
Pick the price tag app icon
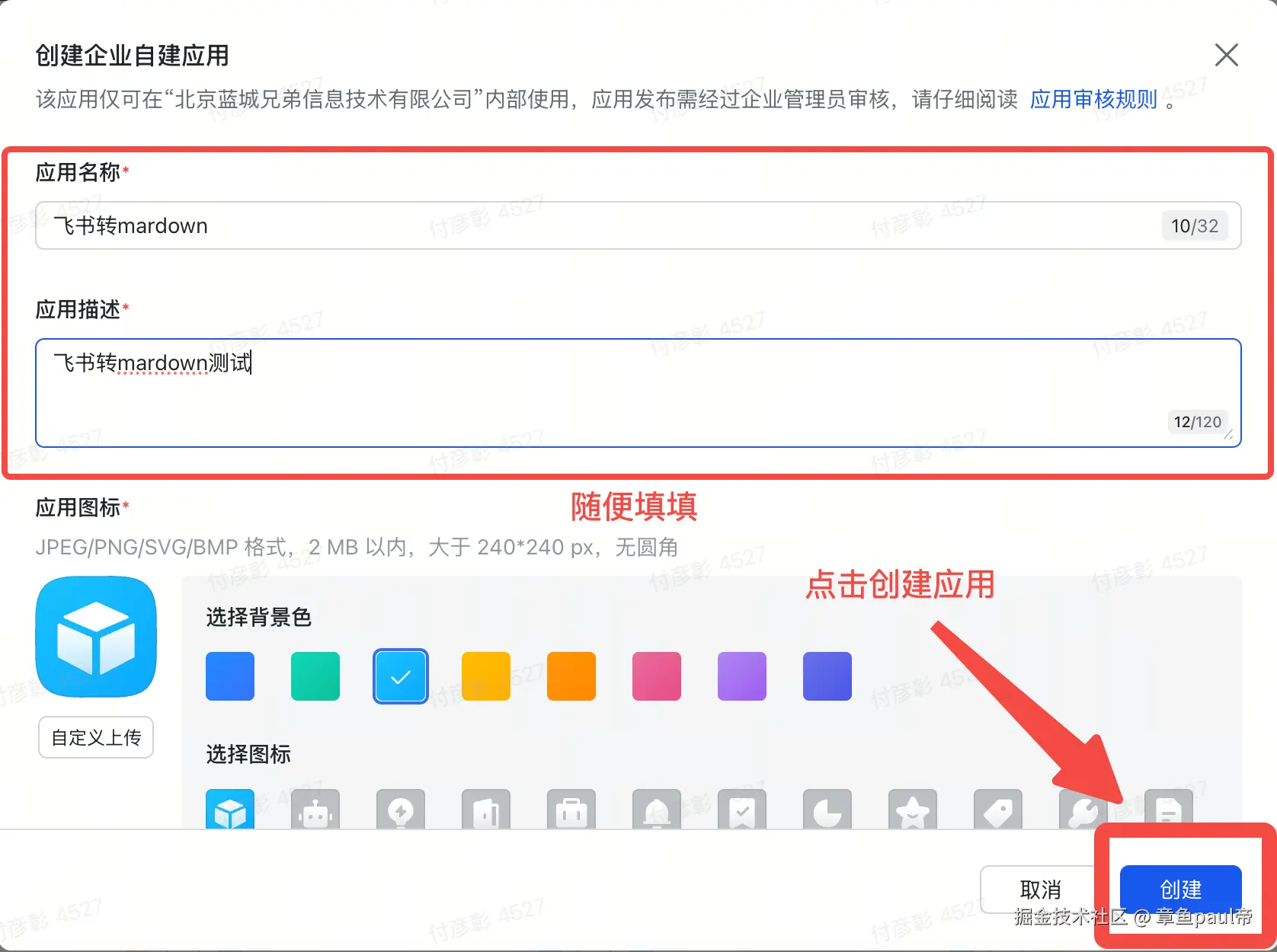[x=998, y=809]
